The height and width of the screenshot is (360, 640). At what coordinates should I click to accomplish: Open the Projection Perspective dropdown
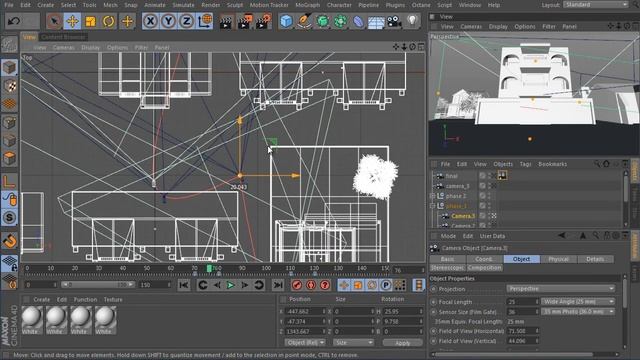coord(560,289)
